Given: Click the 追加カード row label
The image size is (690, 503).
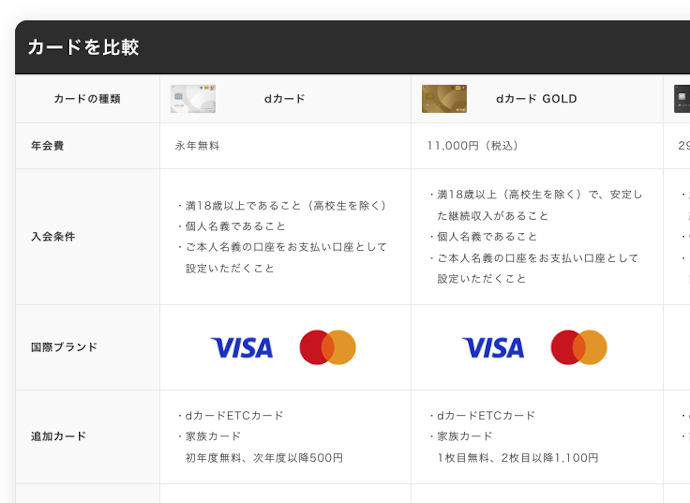Looking at the screenshot, I should [x=59, y=436].
